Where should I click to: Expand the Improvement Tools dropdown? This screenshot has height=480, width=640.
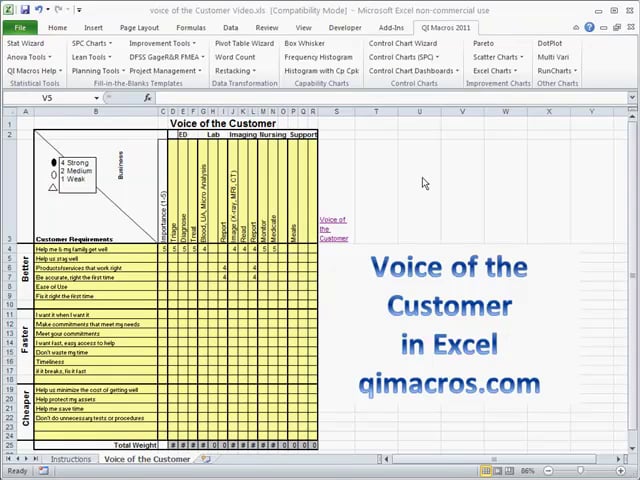pos(162,43)
